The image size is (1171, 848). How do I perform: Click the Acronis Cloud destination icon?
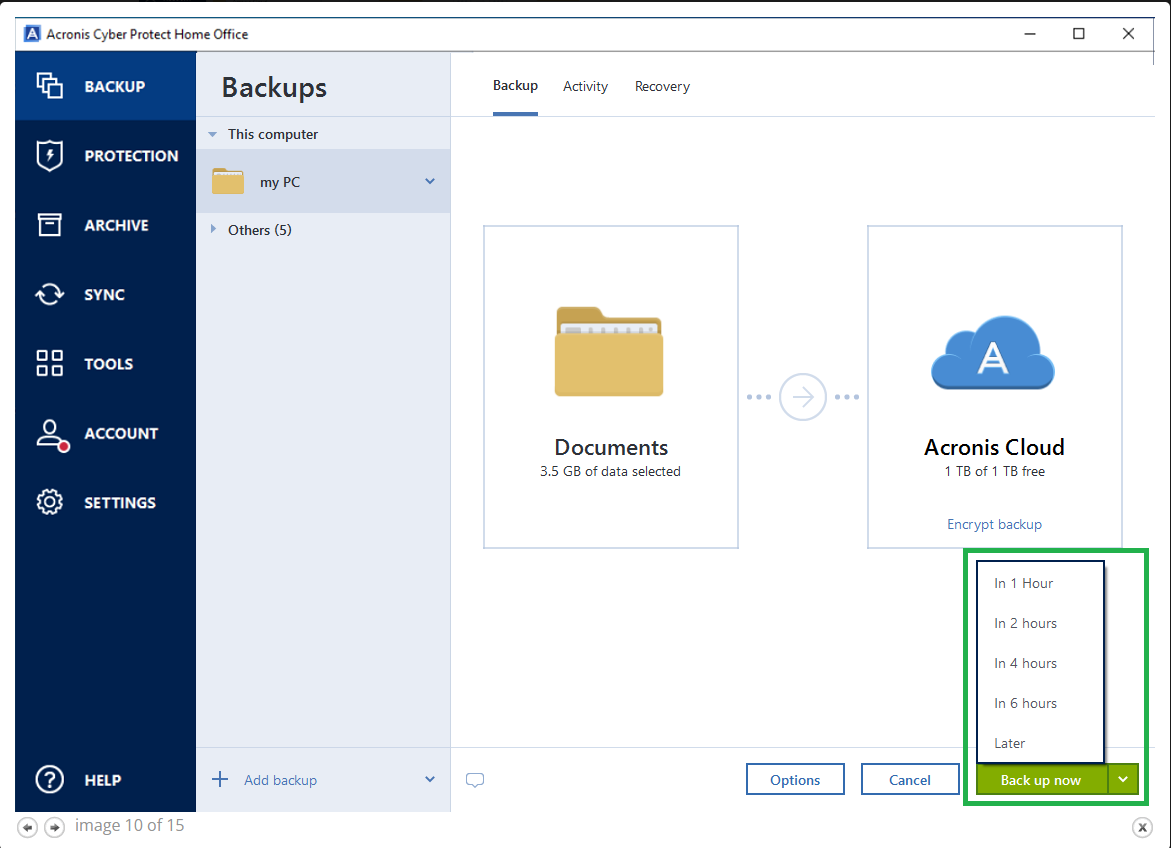point(993,354)
